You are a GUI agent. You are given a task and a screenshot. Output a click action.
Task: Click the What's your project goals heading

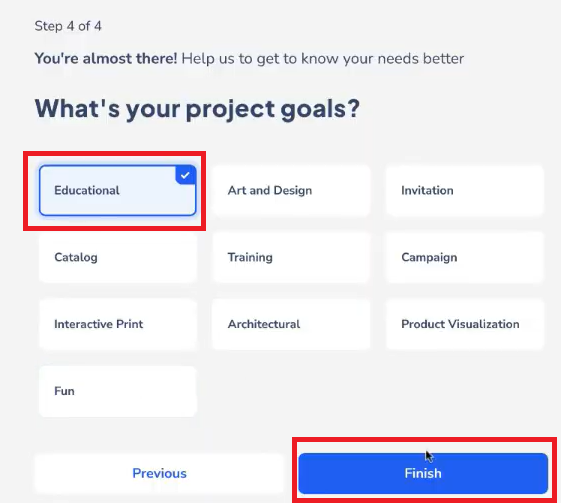pyautogui.click(x=197, y=109)
